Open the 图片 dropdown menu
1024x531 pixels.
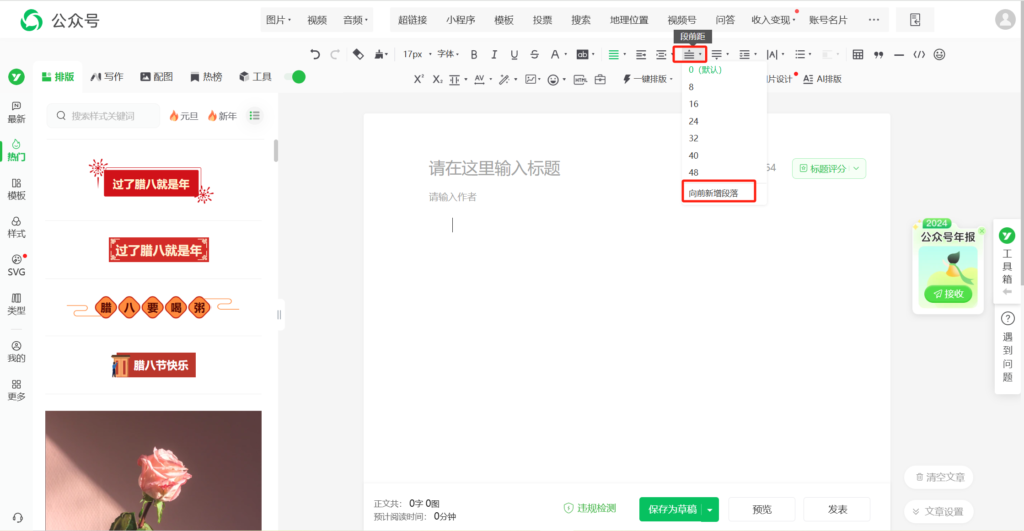(x=278, y=20)
